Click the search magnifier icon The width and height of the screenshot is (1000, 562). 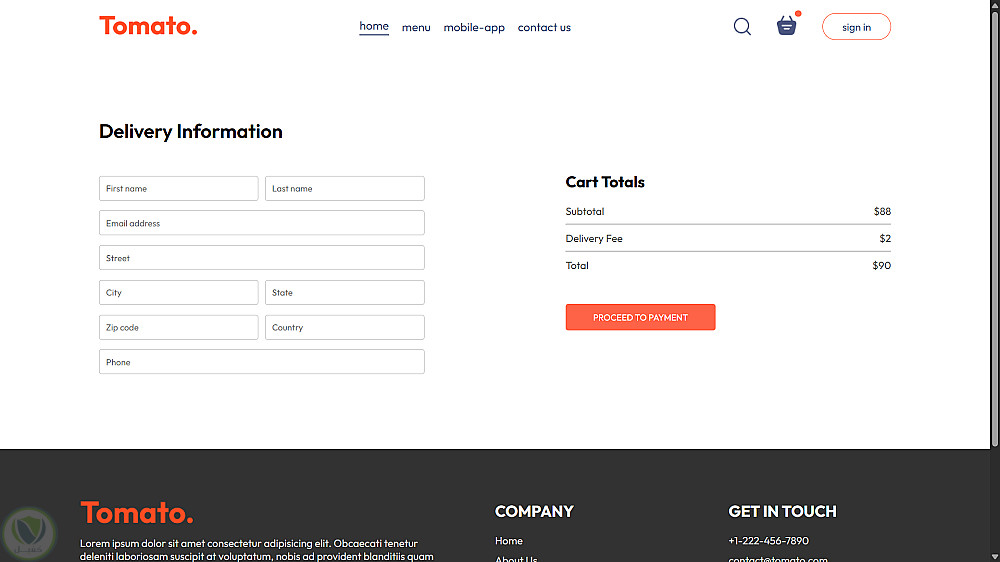coord(742,27)
